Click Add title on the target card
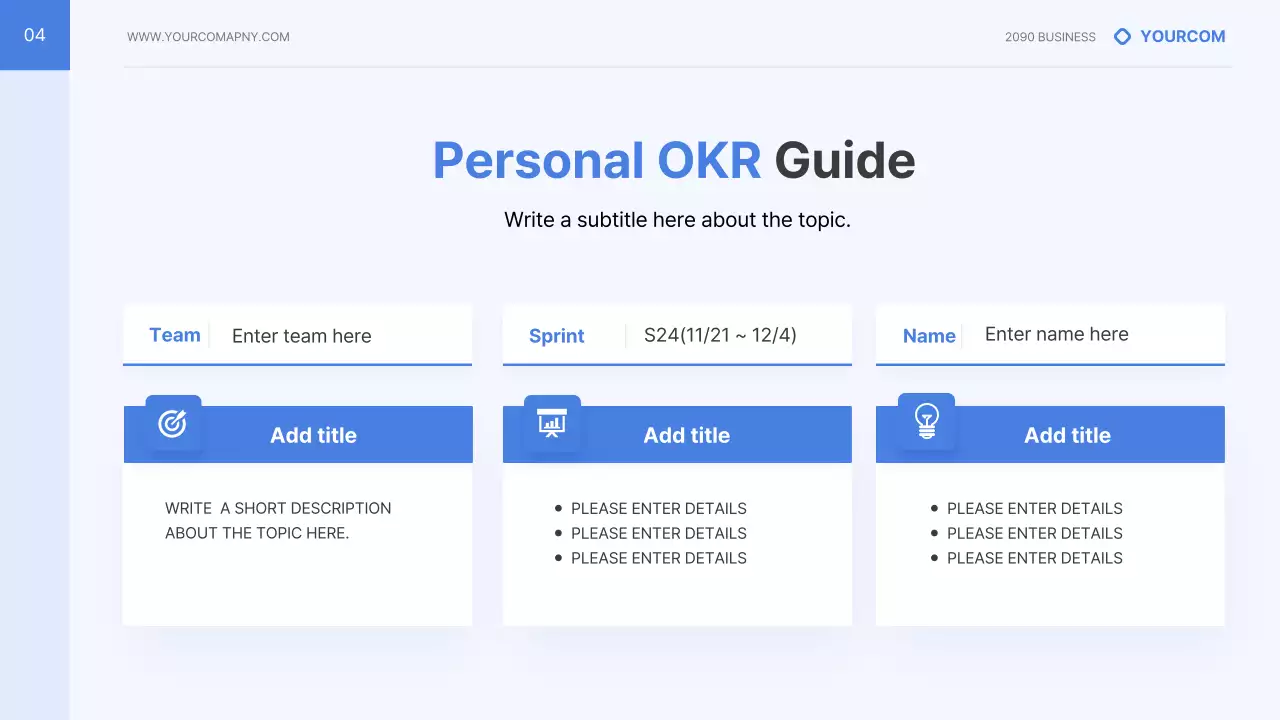 pos(313,435)
